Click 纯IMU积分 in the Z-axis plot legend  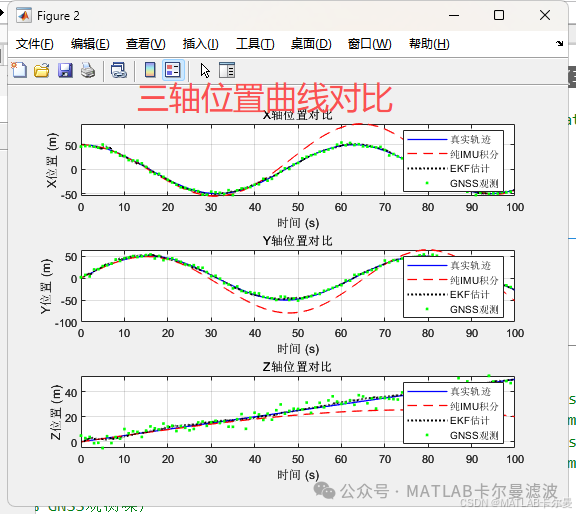(474, 406)
